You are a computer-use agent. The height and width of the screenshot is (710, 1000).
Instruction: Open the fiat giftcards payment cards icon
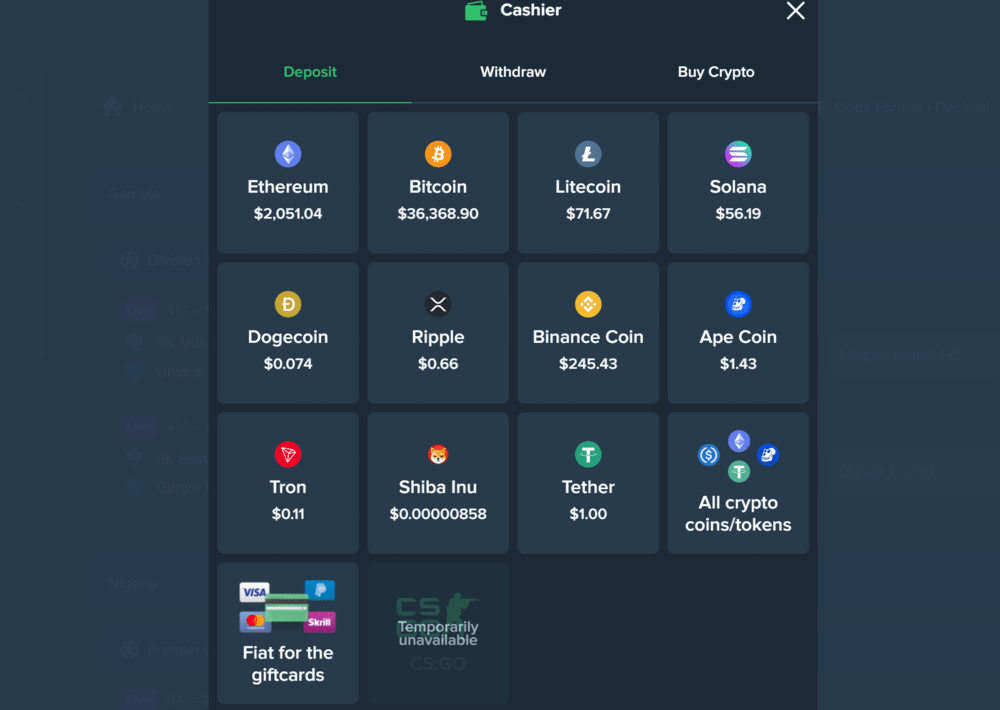288,607
